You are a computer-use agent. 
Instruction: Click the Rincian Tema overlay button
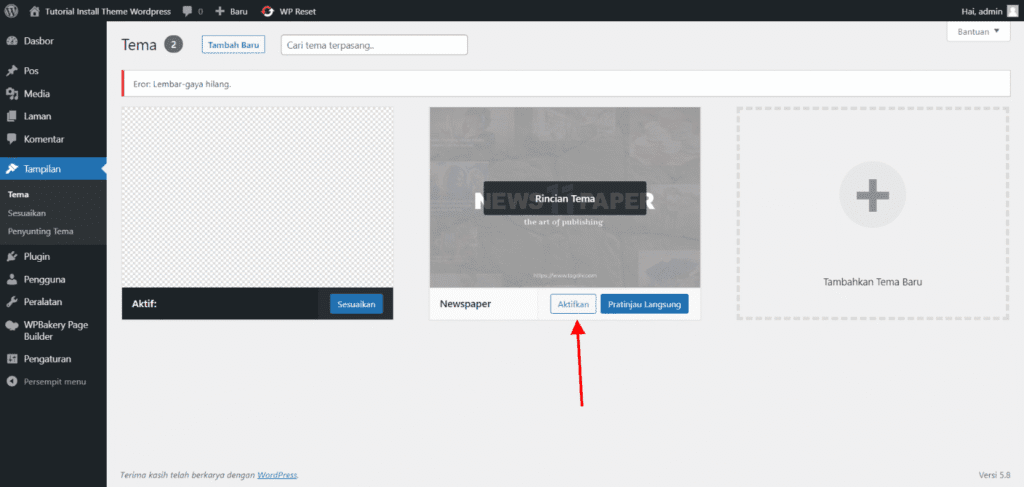(x=565, y=198)
